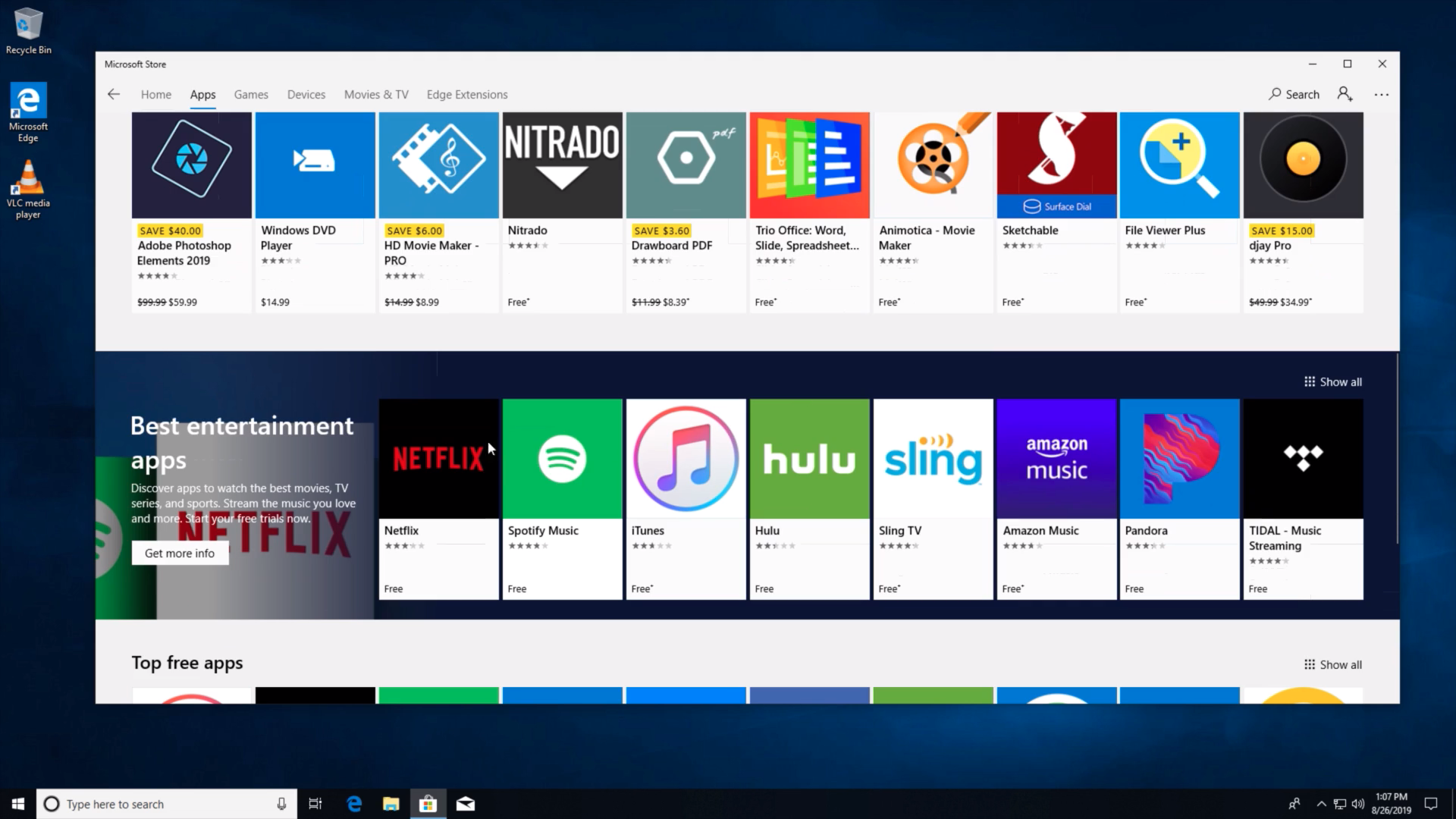Open Adobe Photoshop Elements 2019 app tile
The height and width of the screenshot is (819, 1456).
click(x=191, y=212)
